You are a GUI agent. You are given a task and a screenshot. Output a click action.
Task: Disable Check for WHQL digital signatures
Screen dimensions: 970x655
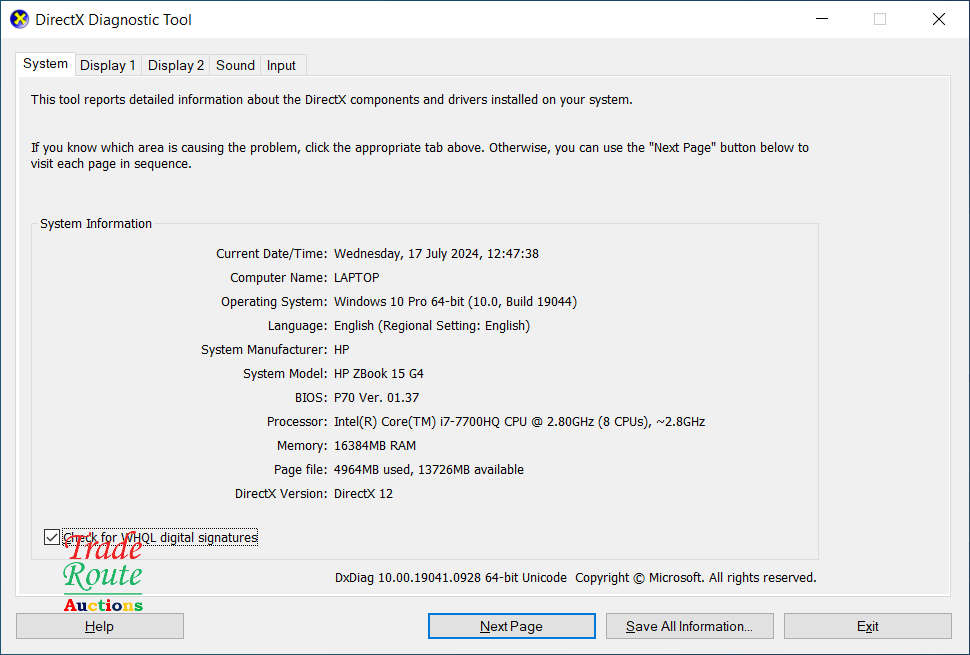point(51,537)
